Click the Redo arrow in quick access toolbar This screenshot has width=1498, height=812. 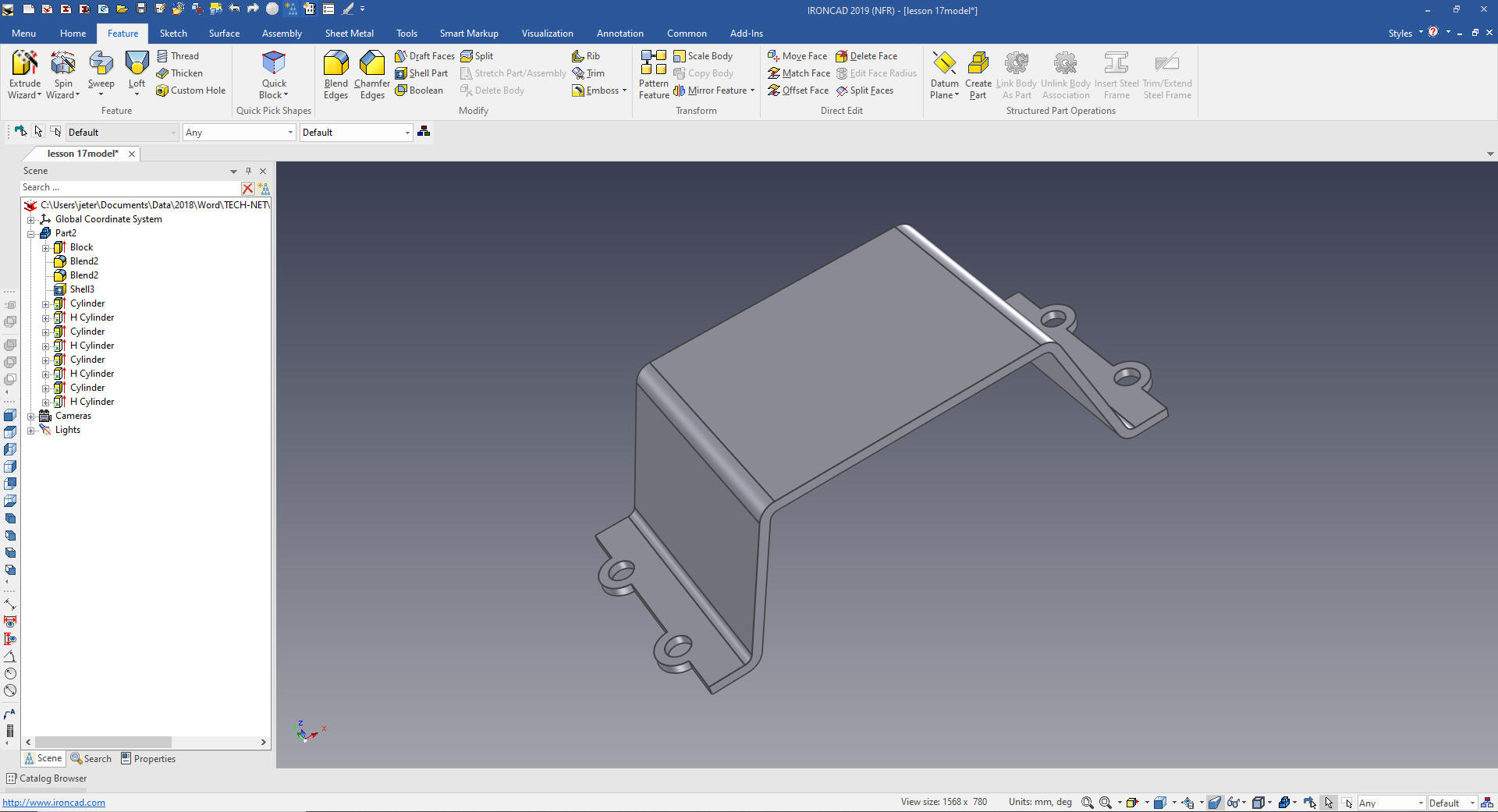pyautogui.click(x=253, y=9)
